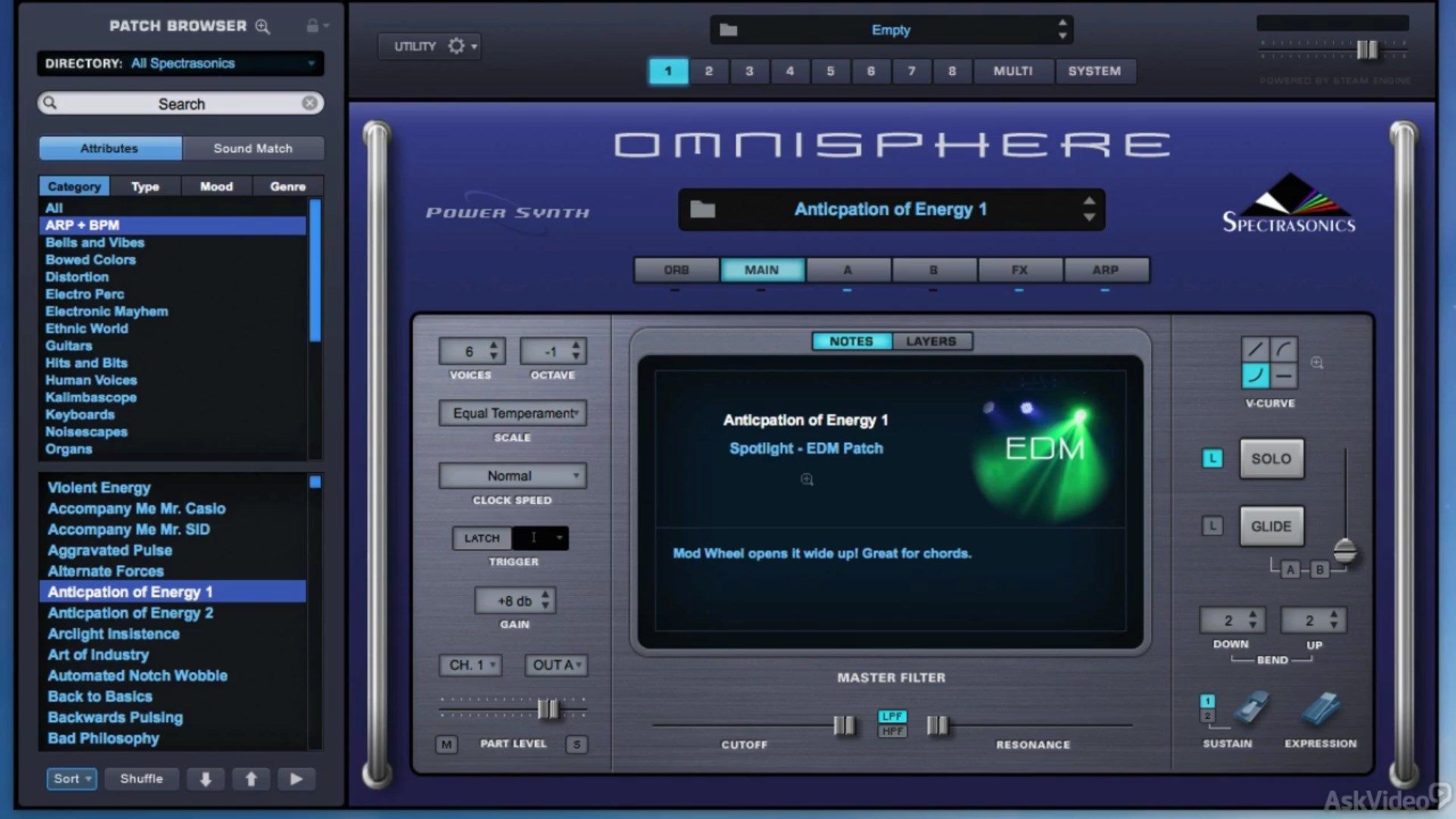
Task: Click the Shuffle button
Action: 141,779
